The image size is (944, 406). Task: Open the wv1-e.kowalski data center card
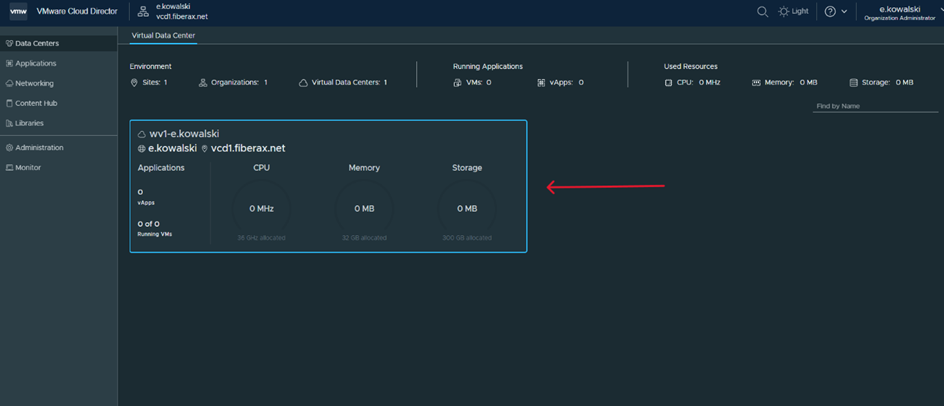[x=184, y=134]
